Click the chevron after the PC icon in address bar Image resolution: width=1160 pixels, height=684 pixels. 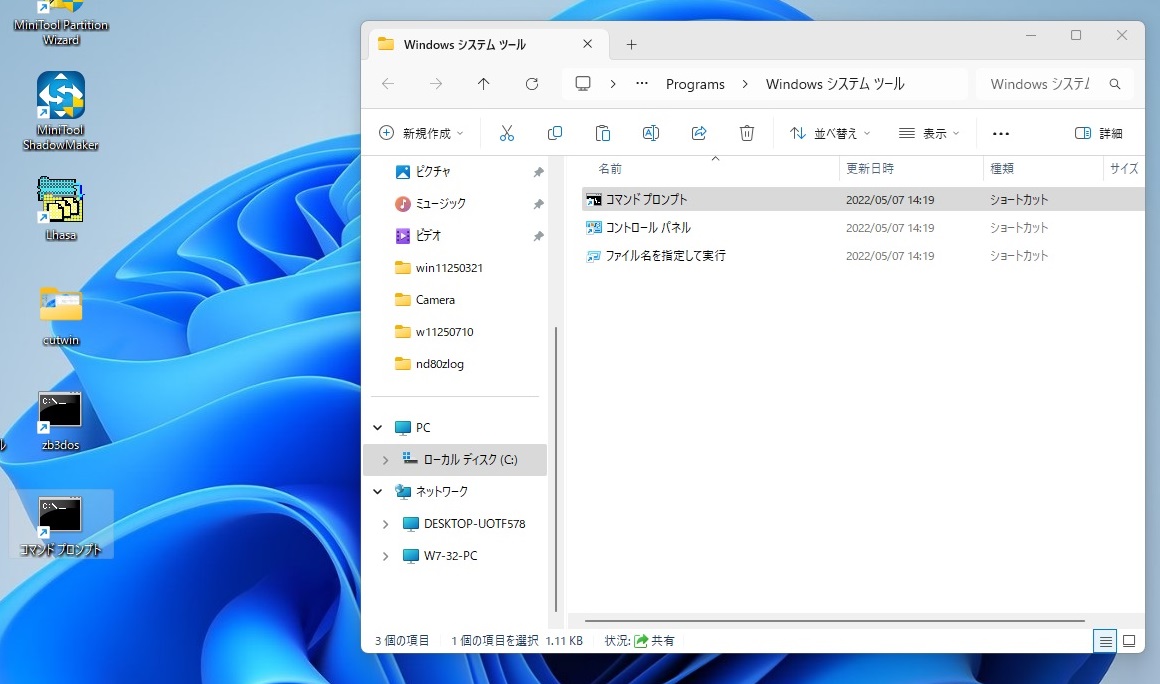click(x=613, y=84)
